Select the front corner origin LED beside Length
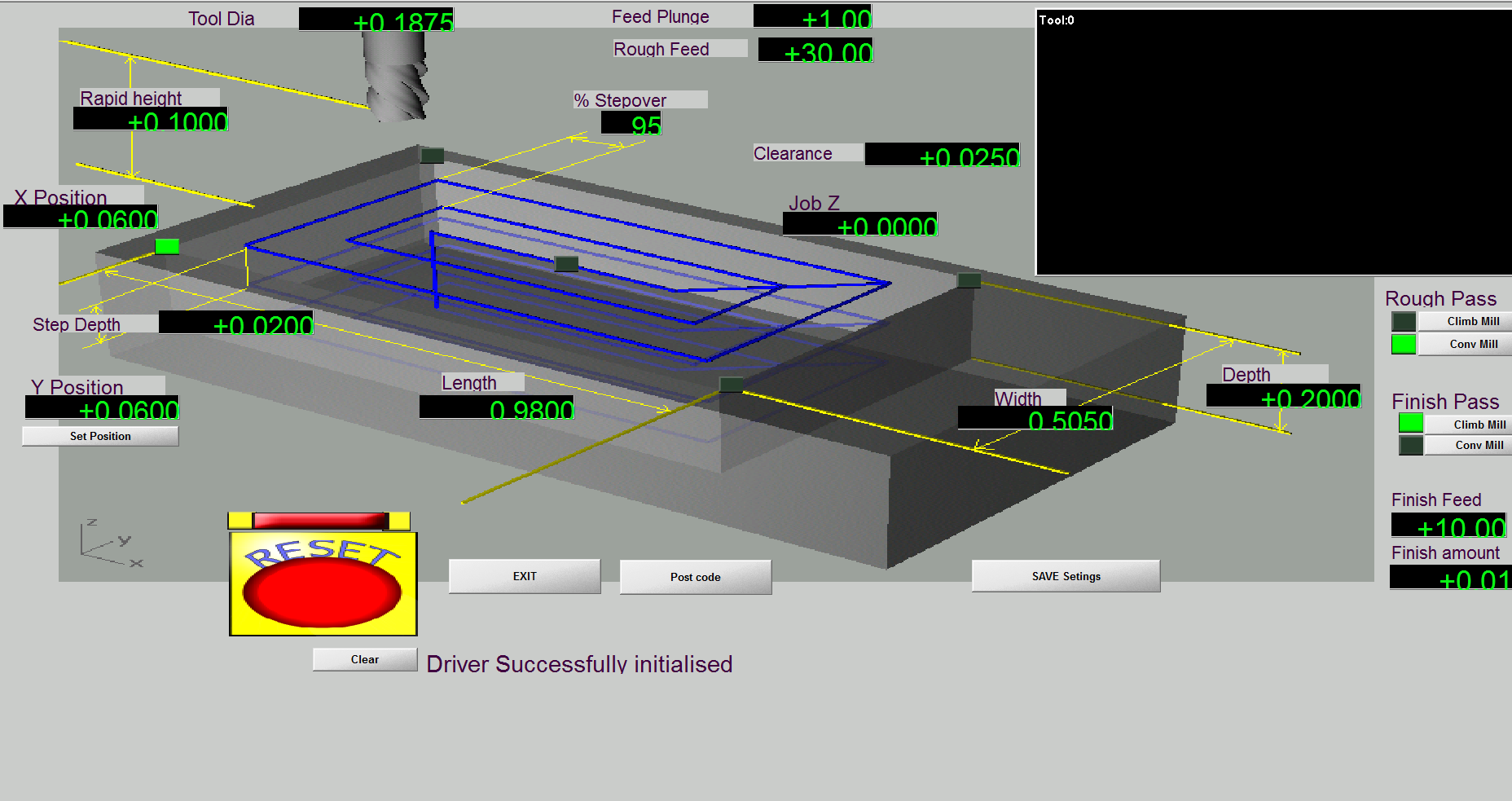 pyautogui.click(x=732, y=385)
